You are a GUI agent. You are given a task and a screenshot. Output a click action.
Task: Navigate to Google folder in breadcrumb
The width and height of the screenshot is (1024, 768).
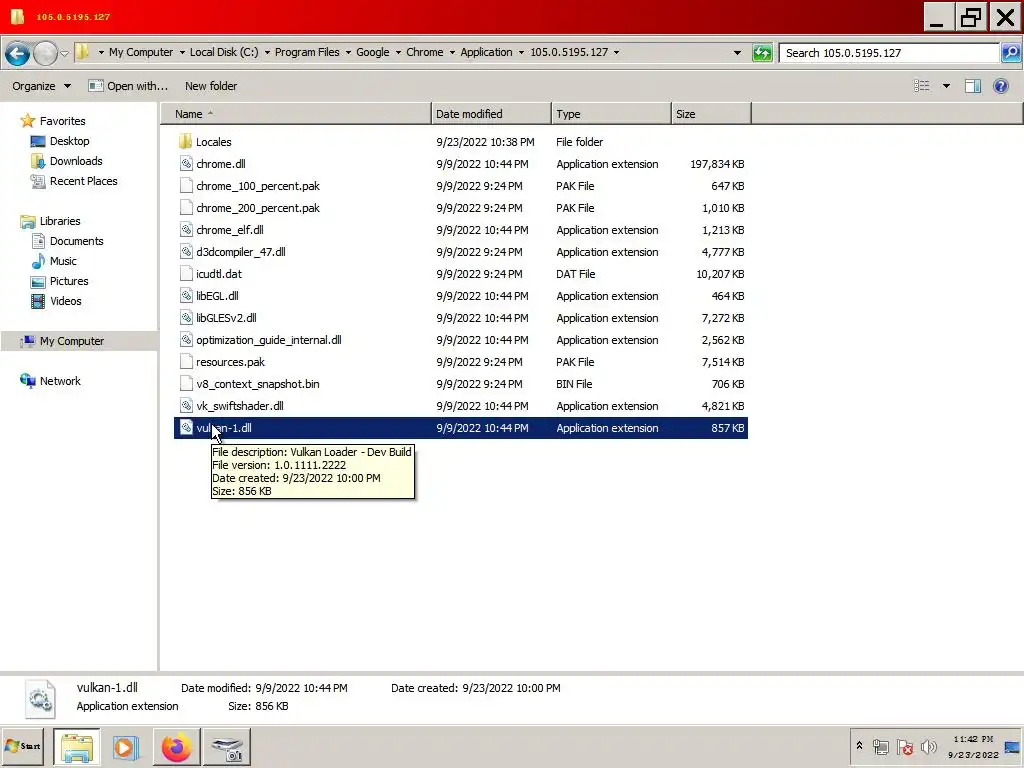pos(372,52)
